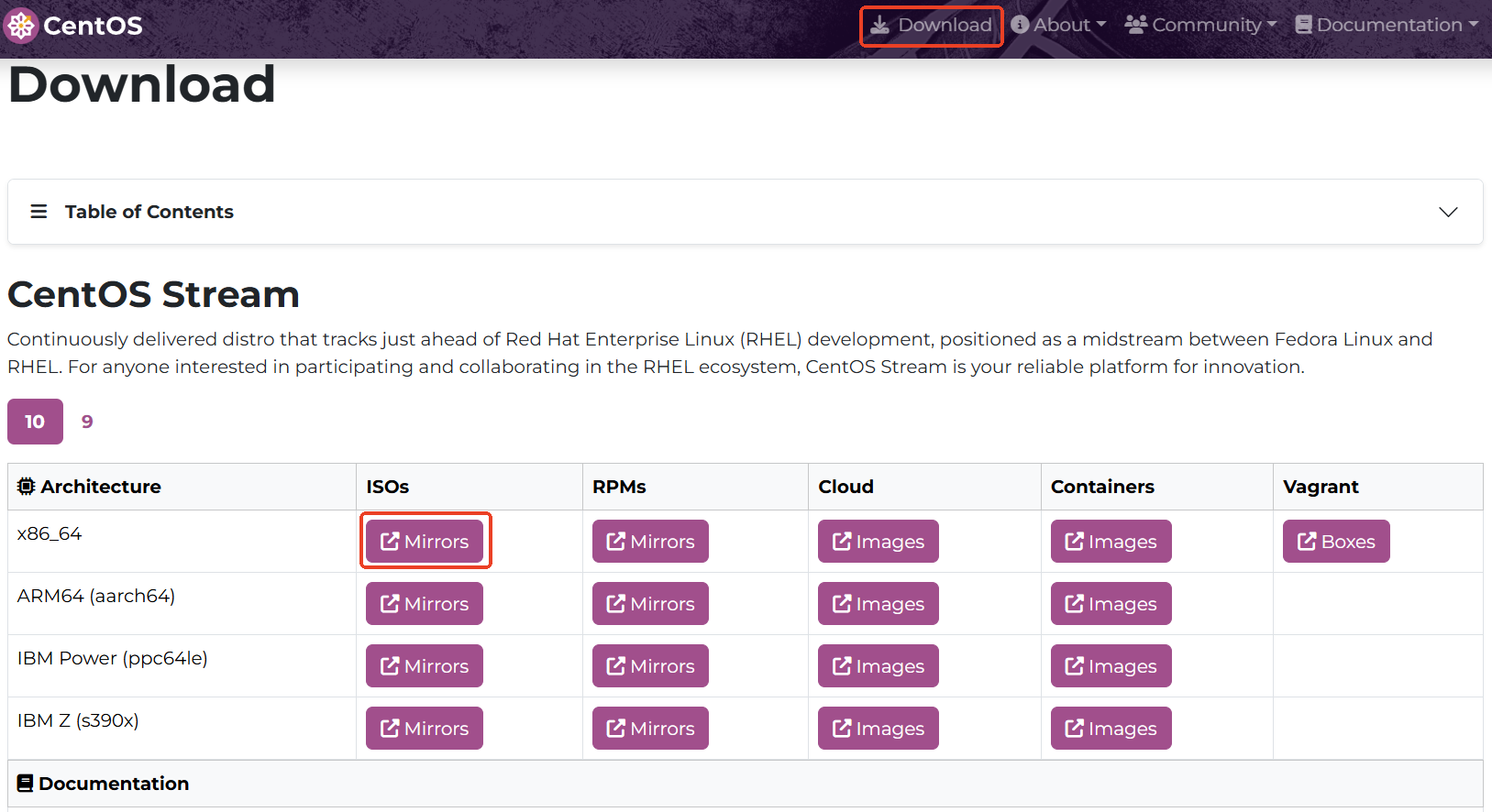This screenshot has height=812, width=1492.
Task: Open IBM Z Cloud Images
Action: coord(879,729)
